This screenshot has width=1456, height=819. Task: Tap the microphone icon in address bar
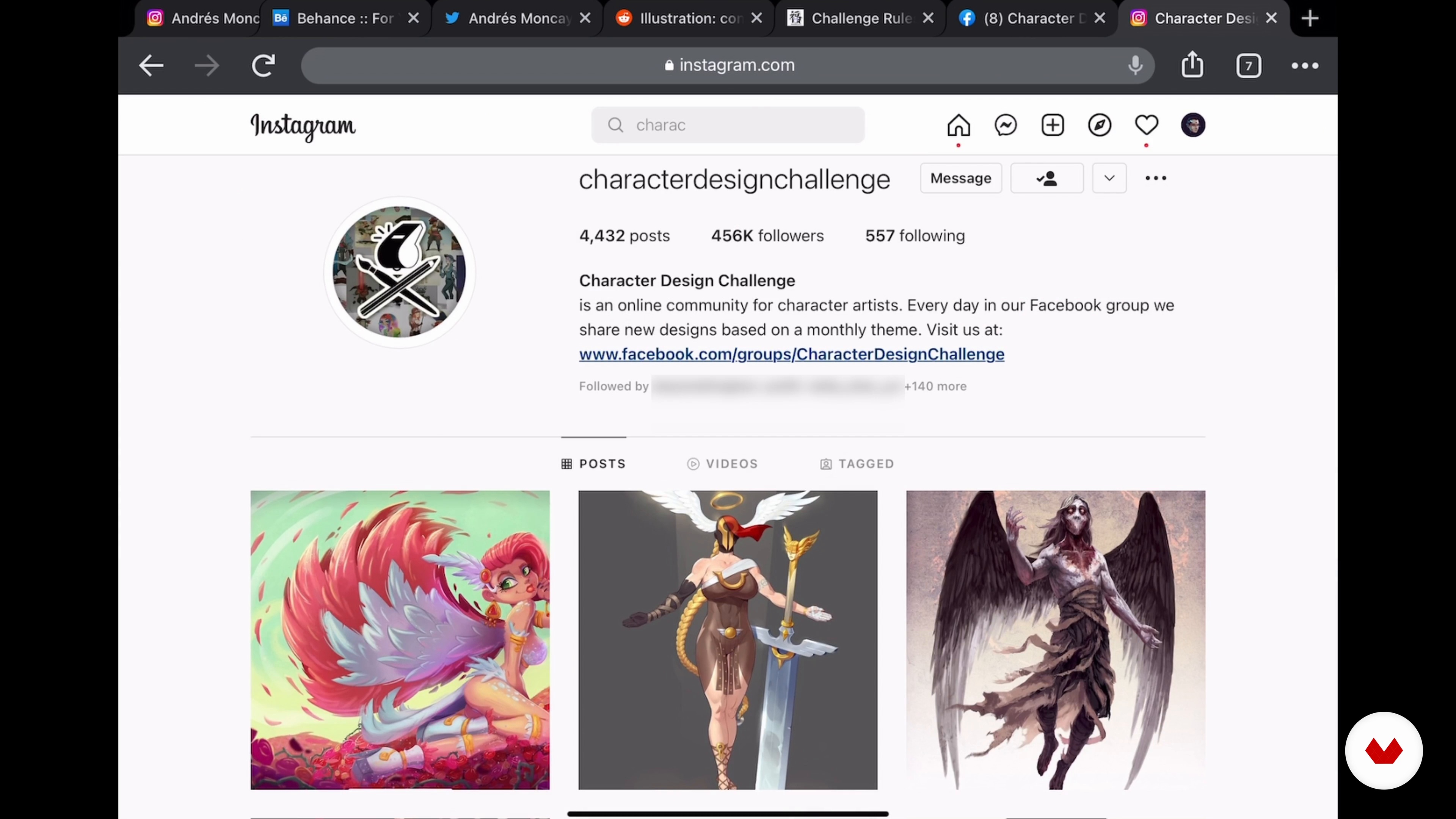[x=1135, y=66]
